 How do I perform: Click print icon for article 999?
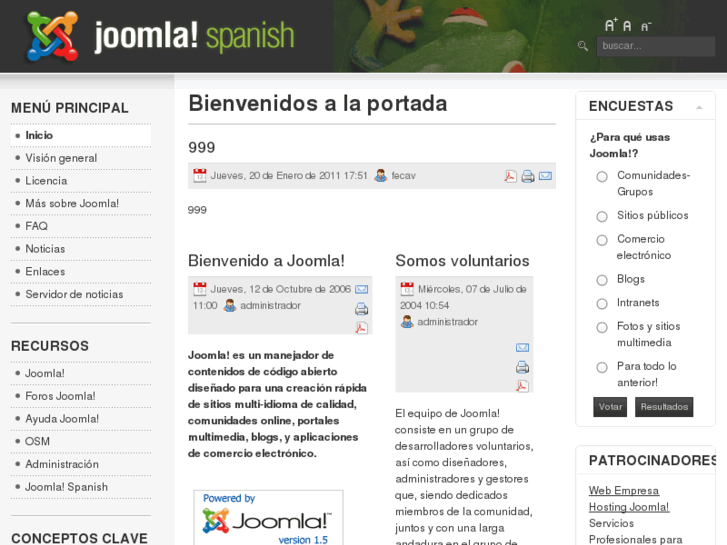[x=528, y=176]
